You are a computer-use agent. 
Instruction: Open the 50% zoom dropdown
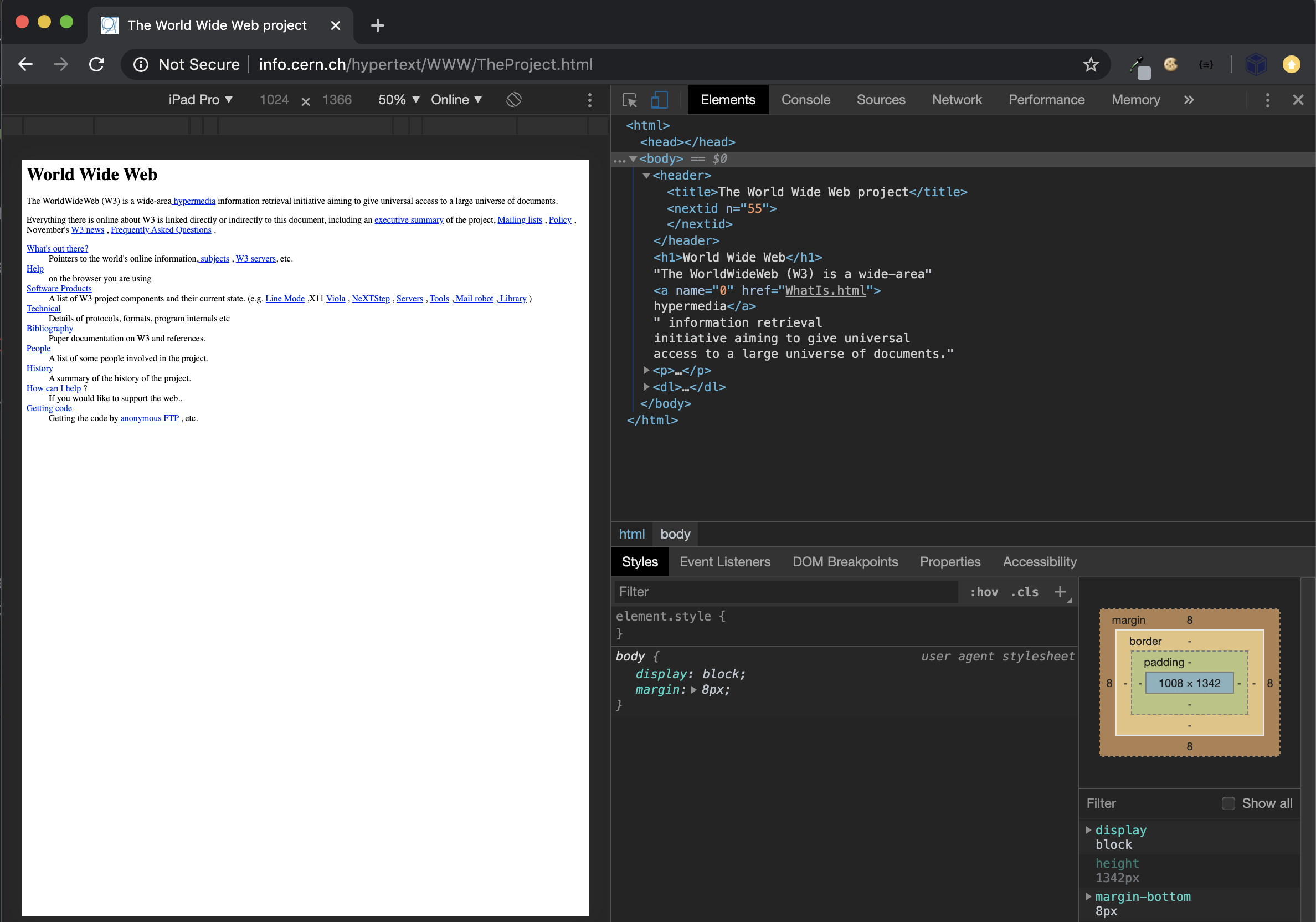pyautogui.click(x=399, y=100)
